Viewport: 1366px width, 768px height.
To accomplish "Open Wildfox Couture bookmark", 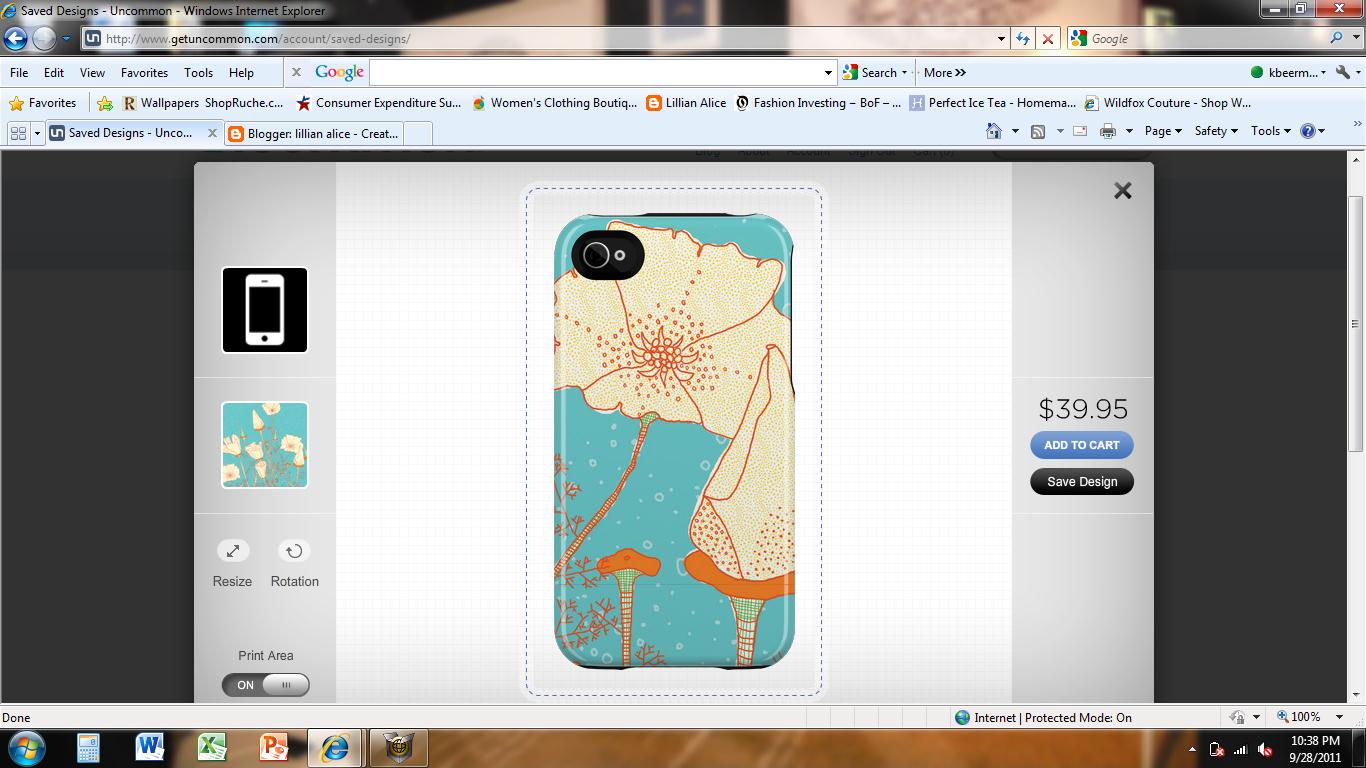I will point(1168,103).
